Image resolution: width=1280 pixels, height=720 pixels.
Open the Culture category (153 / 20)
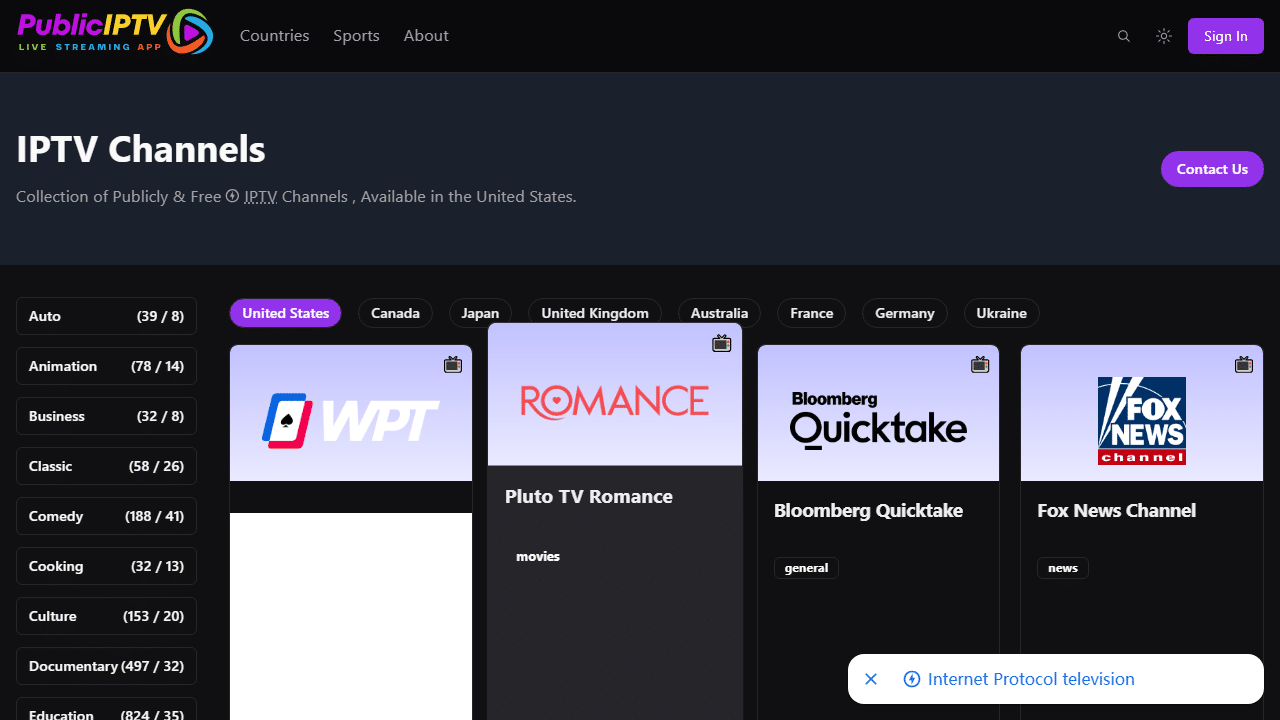(106, 616)
